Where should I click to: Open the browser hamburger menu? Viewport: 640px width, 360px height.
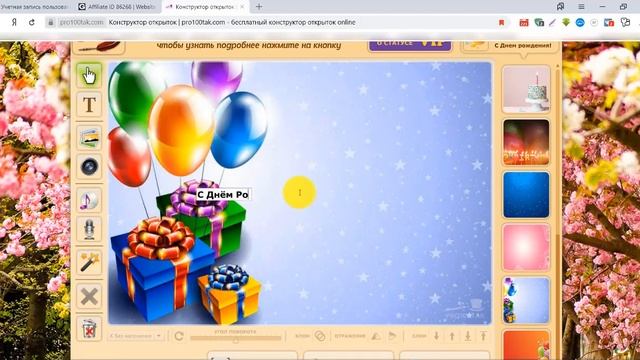tap(581, 7)
